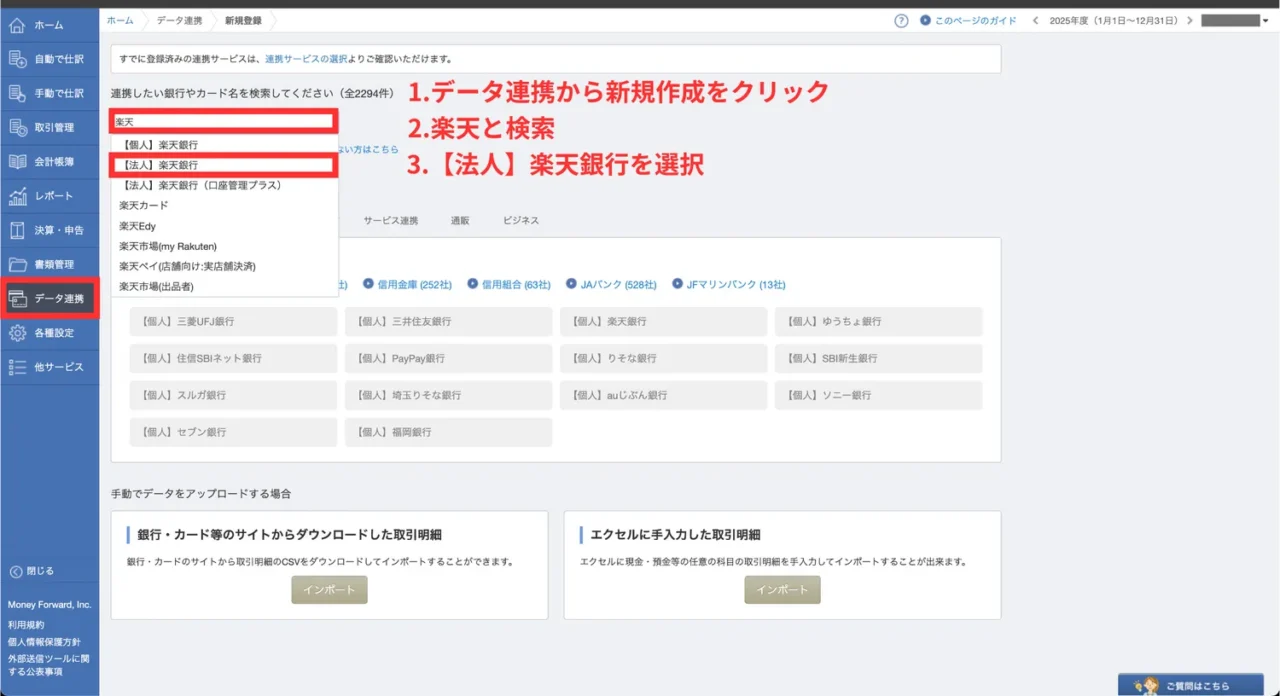Click the bank search input field
This screenshot has height=696, width=1280.
click(222, 121)
